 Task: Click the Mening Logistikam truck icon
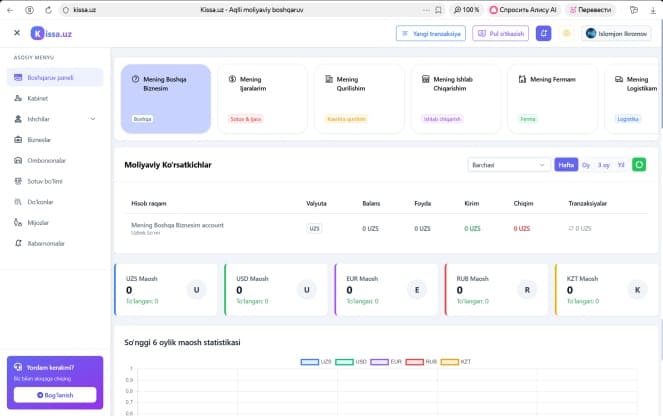[619, 79]
